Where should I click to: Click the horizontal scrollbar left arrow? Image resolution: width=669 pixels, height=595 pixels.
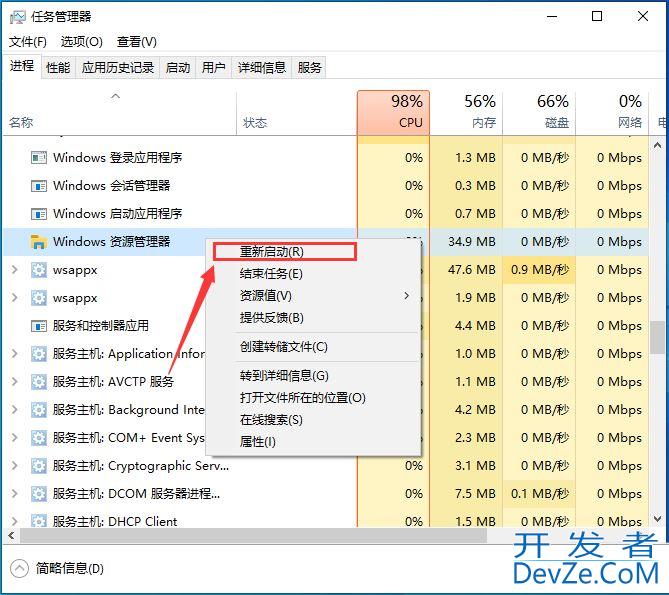pyautogui.click(x=11, y=536)
